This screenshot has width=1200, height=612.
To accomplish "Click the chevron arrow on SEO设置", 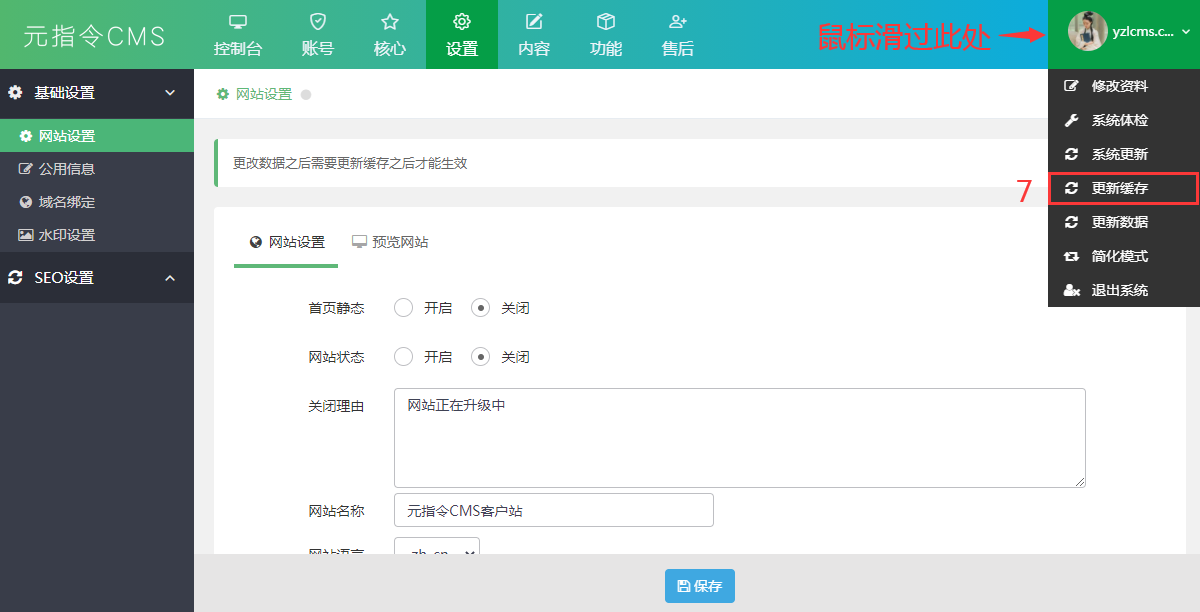I will [170, 278].
